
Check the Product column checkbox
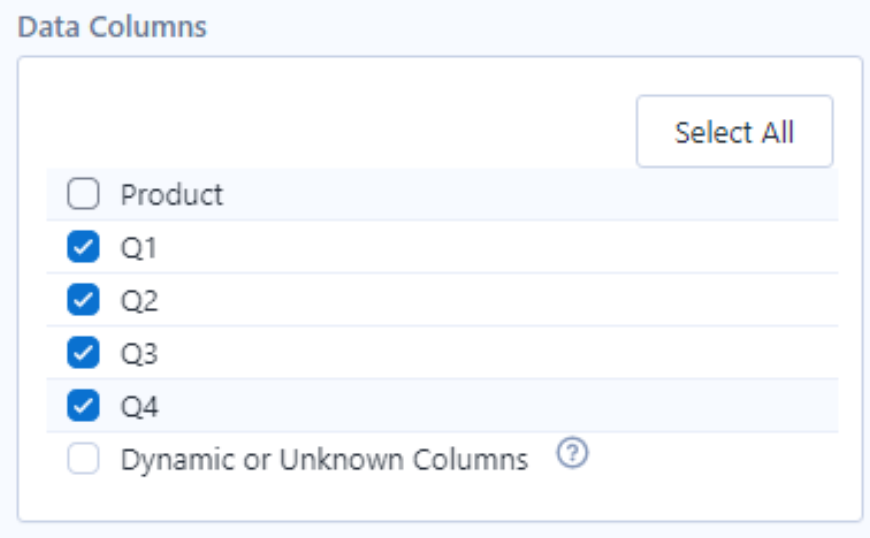pos(83,194)
